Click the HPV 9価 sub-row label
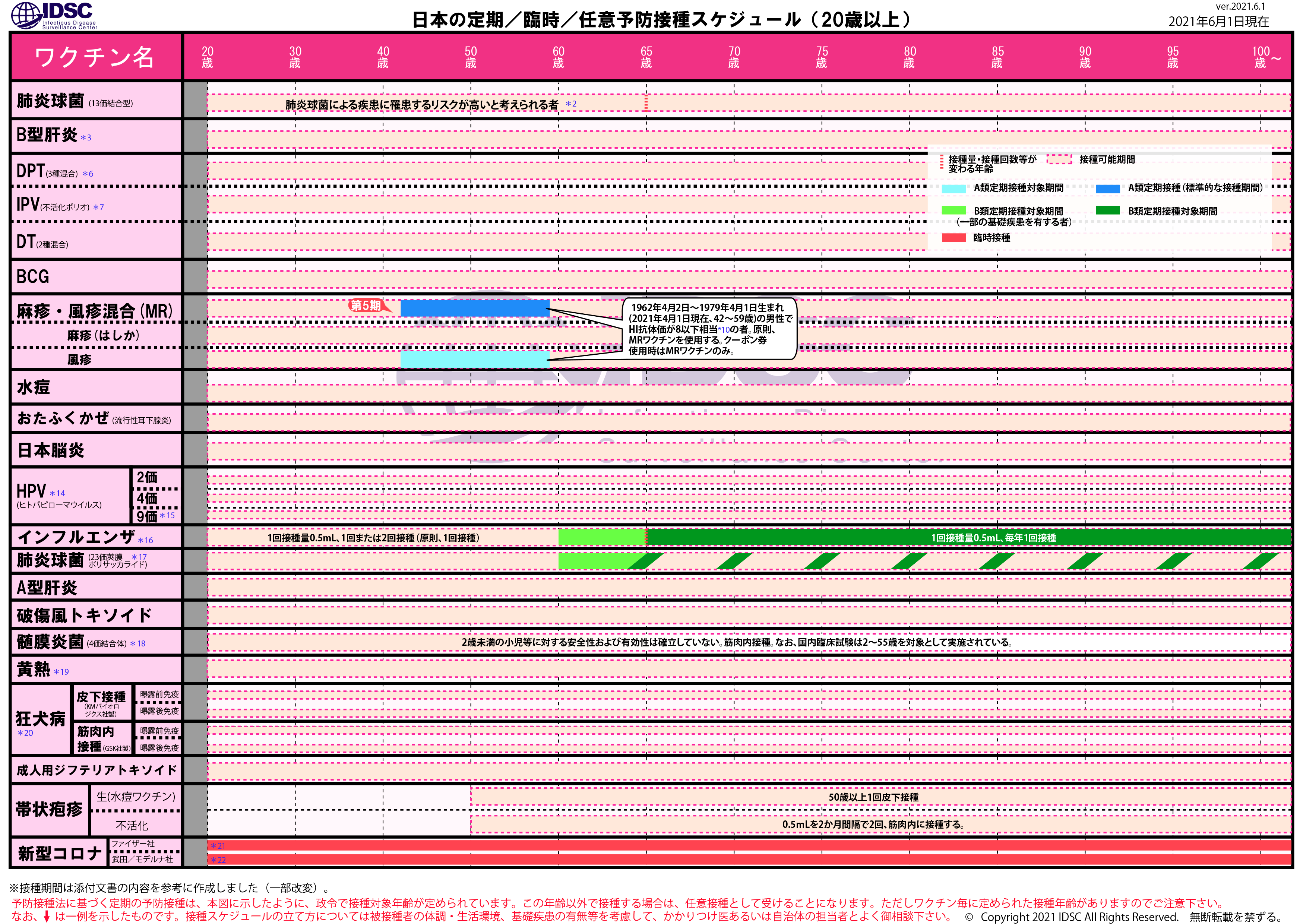The height and width of the screenshot is (924, 1303). 148,516
